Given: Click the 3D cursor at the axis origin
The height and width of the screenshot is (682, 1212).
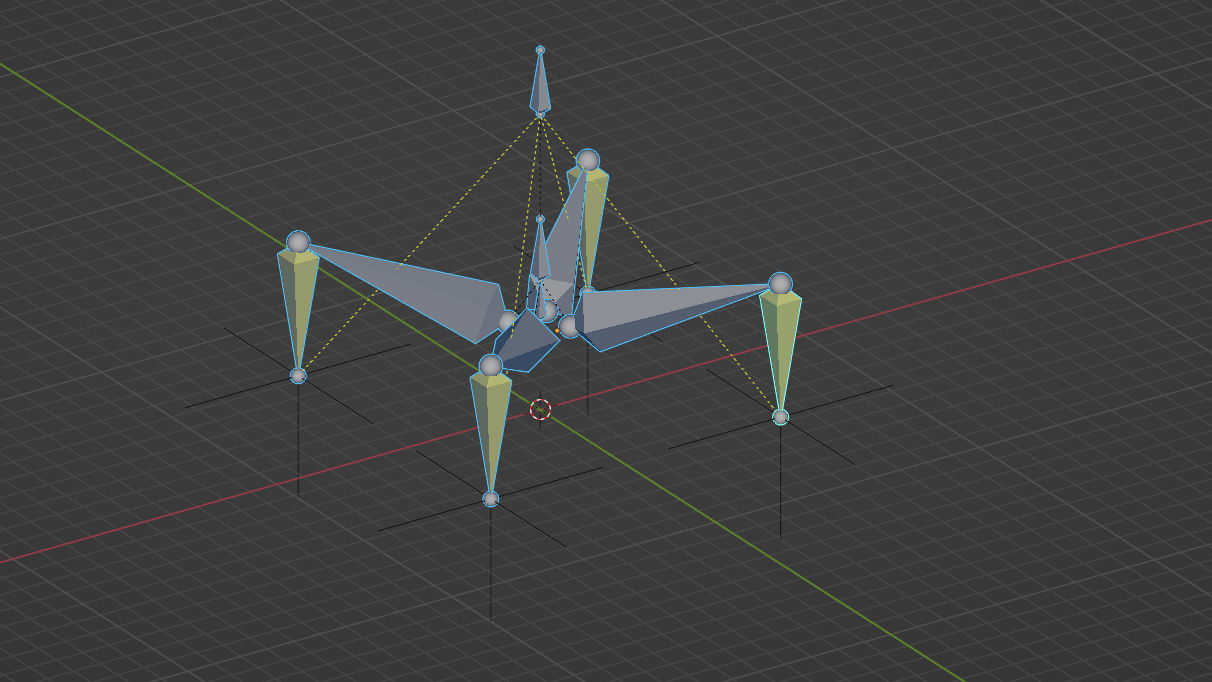Looking at the screenshot, I should [540, 409].
